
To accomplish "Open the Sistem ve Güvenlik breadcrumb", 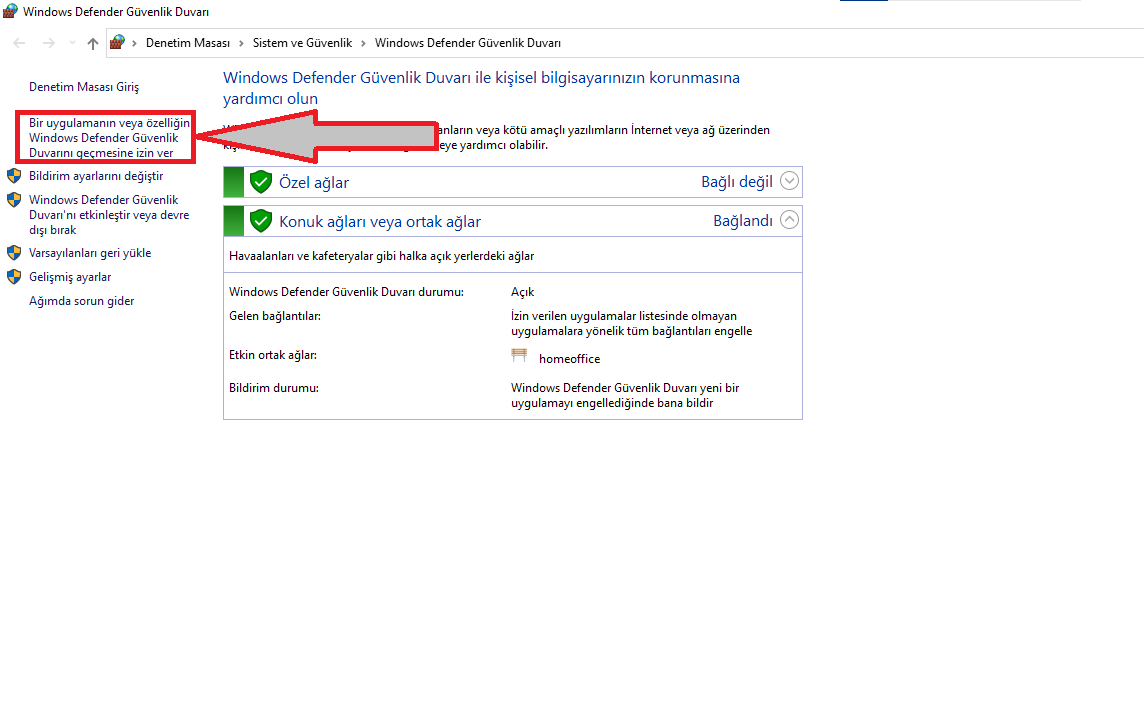I will (302, 43).
